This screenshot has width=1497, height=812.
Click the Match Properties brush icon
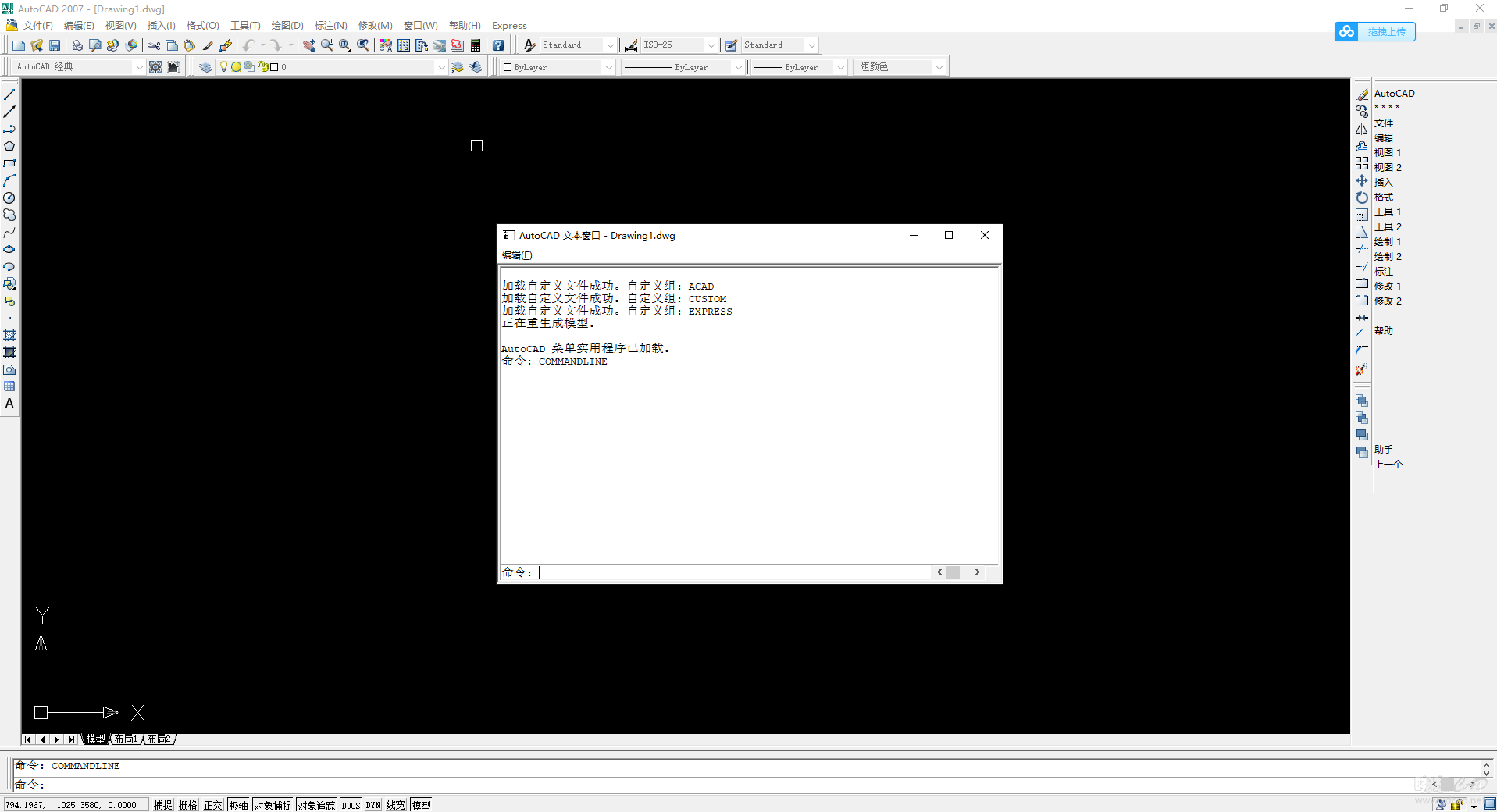pos(208,45)
